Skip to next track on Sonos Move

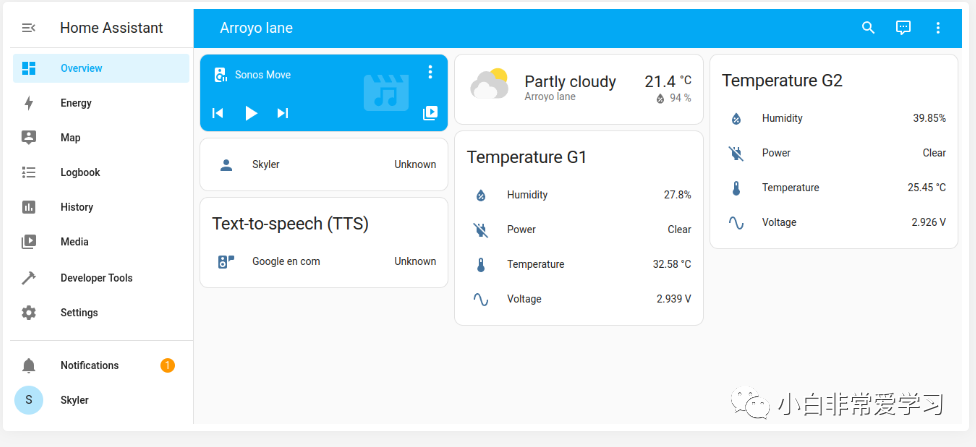[283, 113]
